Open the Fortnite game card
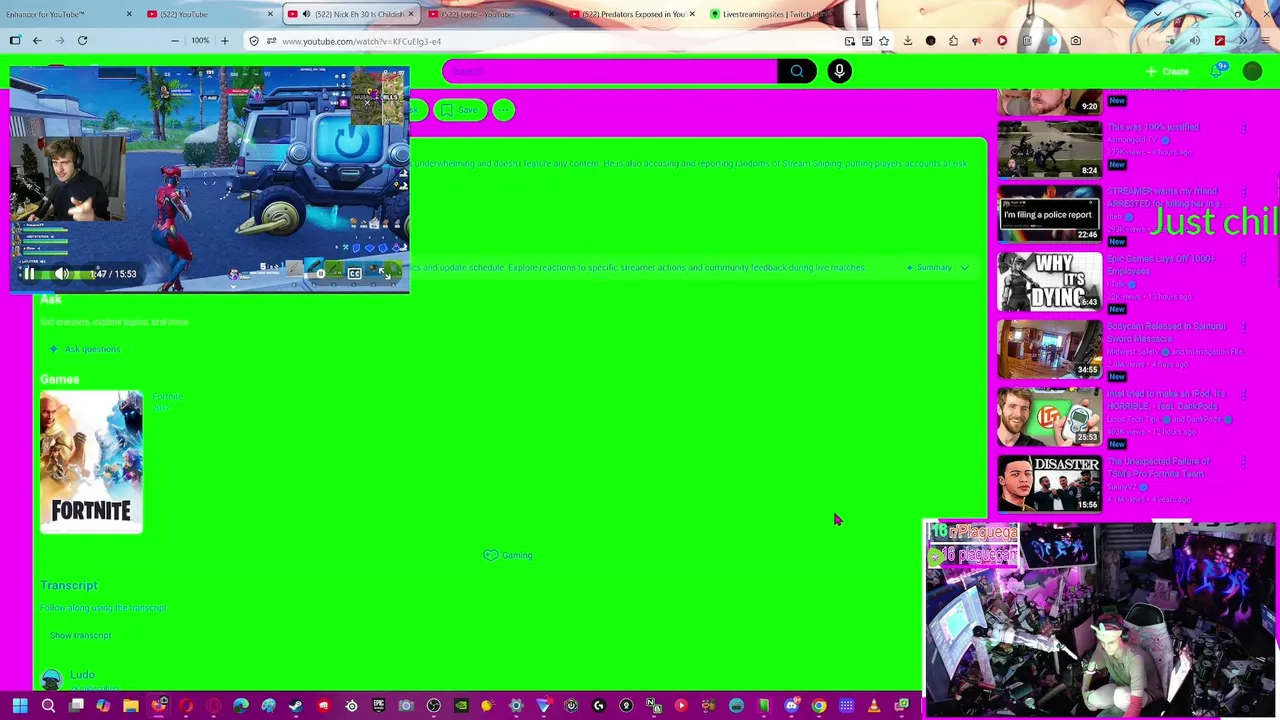The image size is (1280, 720). [91, 462]
